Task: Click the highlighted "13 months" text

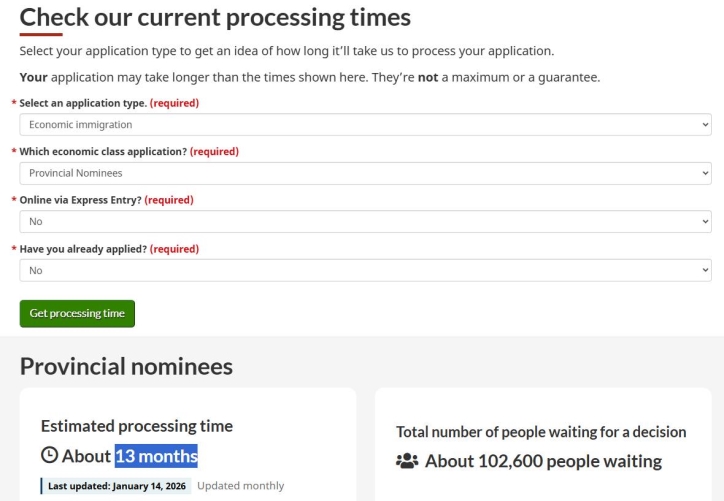Action: coord(156,456)
